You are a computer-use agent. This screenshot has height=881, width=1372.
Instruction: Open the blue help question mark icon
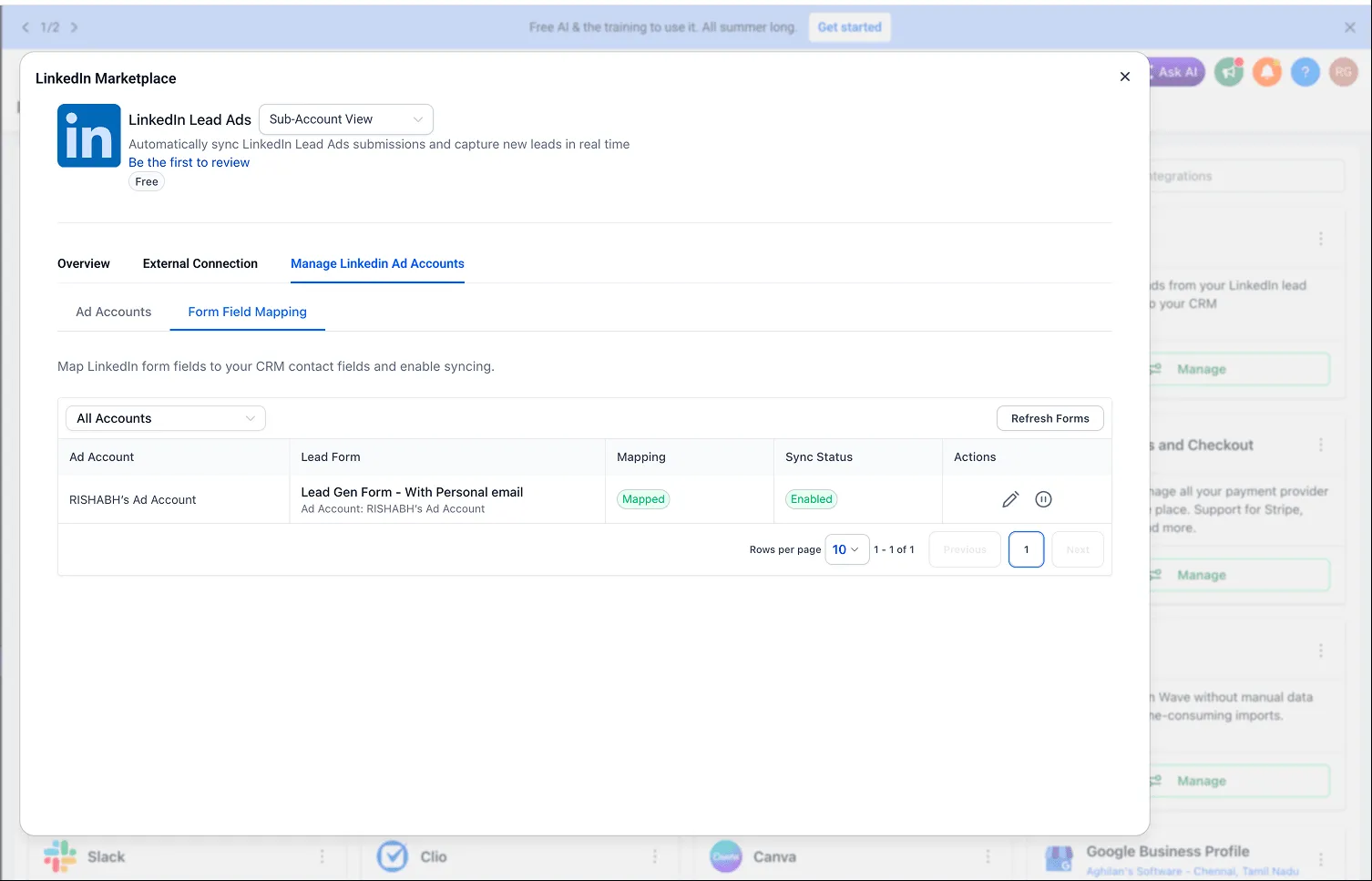[1305, 72]
